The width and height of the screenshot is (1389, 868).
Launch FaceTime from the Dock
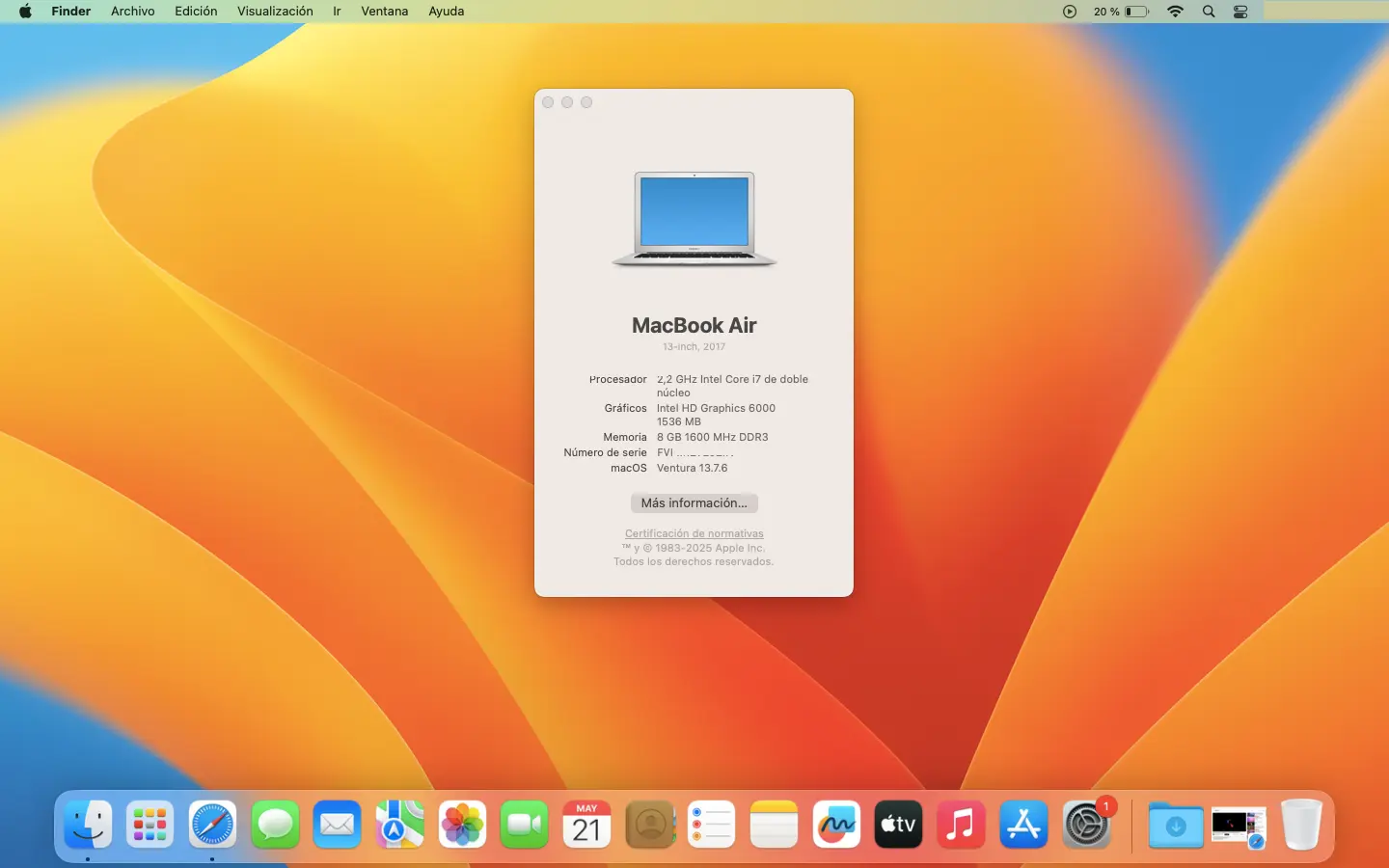coord(524,825)
